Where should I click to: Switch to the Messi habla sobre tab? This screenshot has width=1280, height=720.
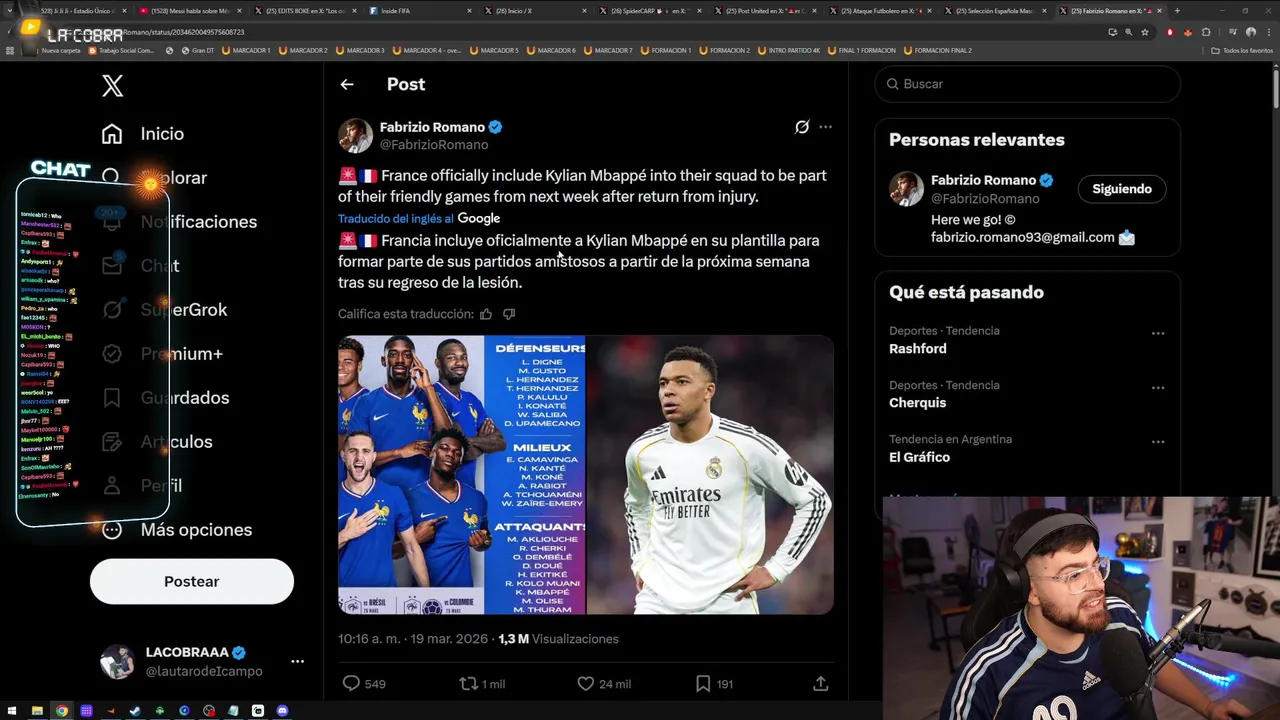[x=189, y=11]
